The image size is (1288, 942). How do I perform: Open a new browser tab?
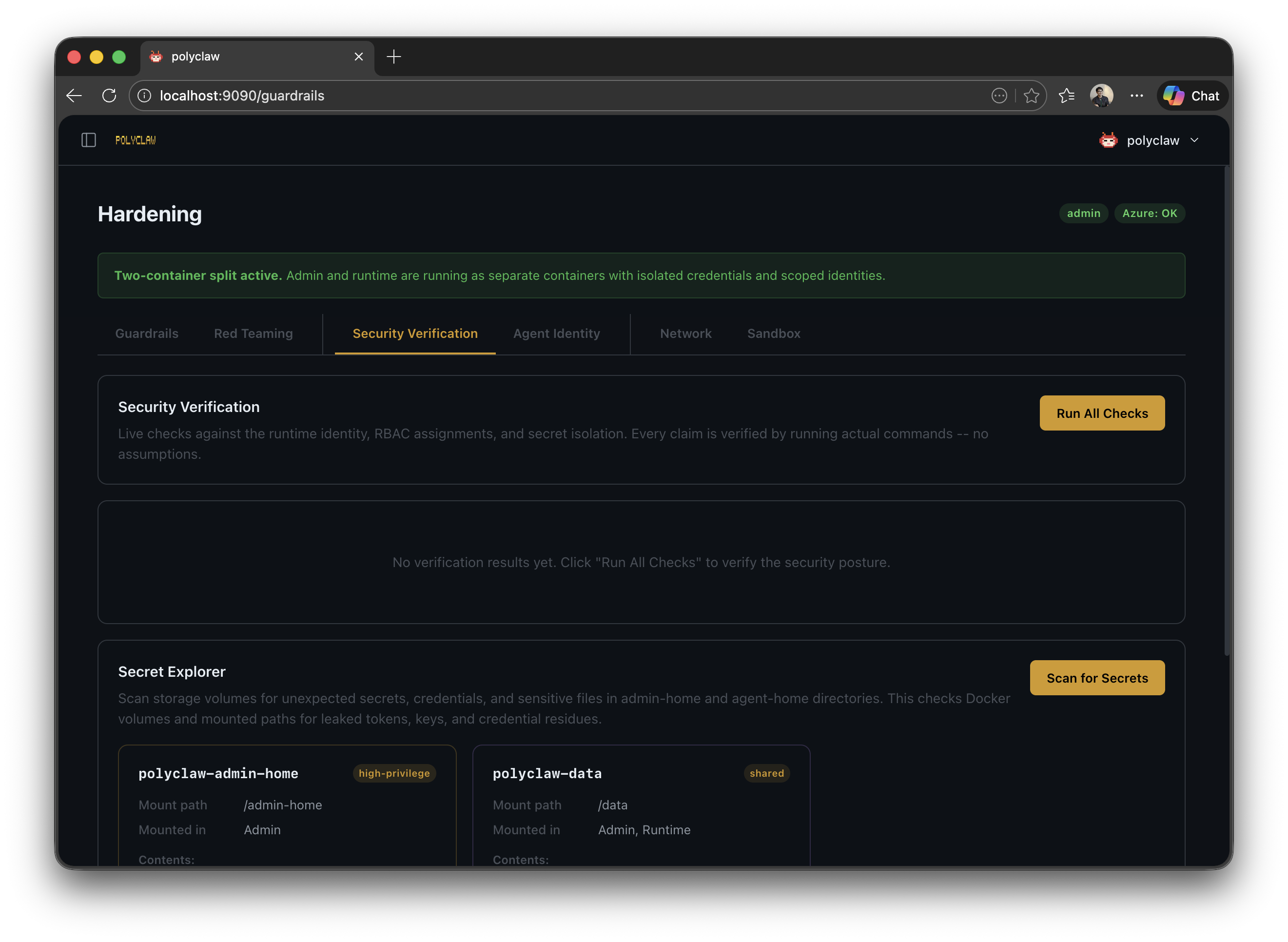[393, 56]
